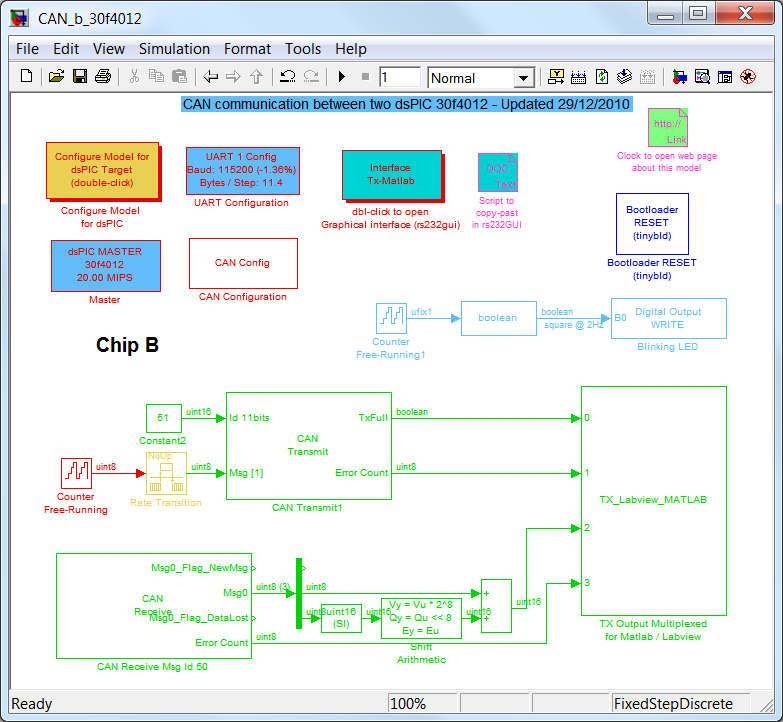Click the http:// Link block
The height and width of the screenshot is (722, 783).
pos(668,127)
